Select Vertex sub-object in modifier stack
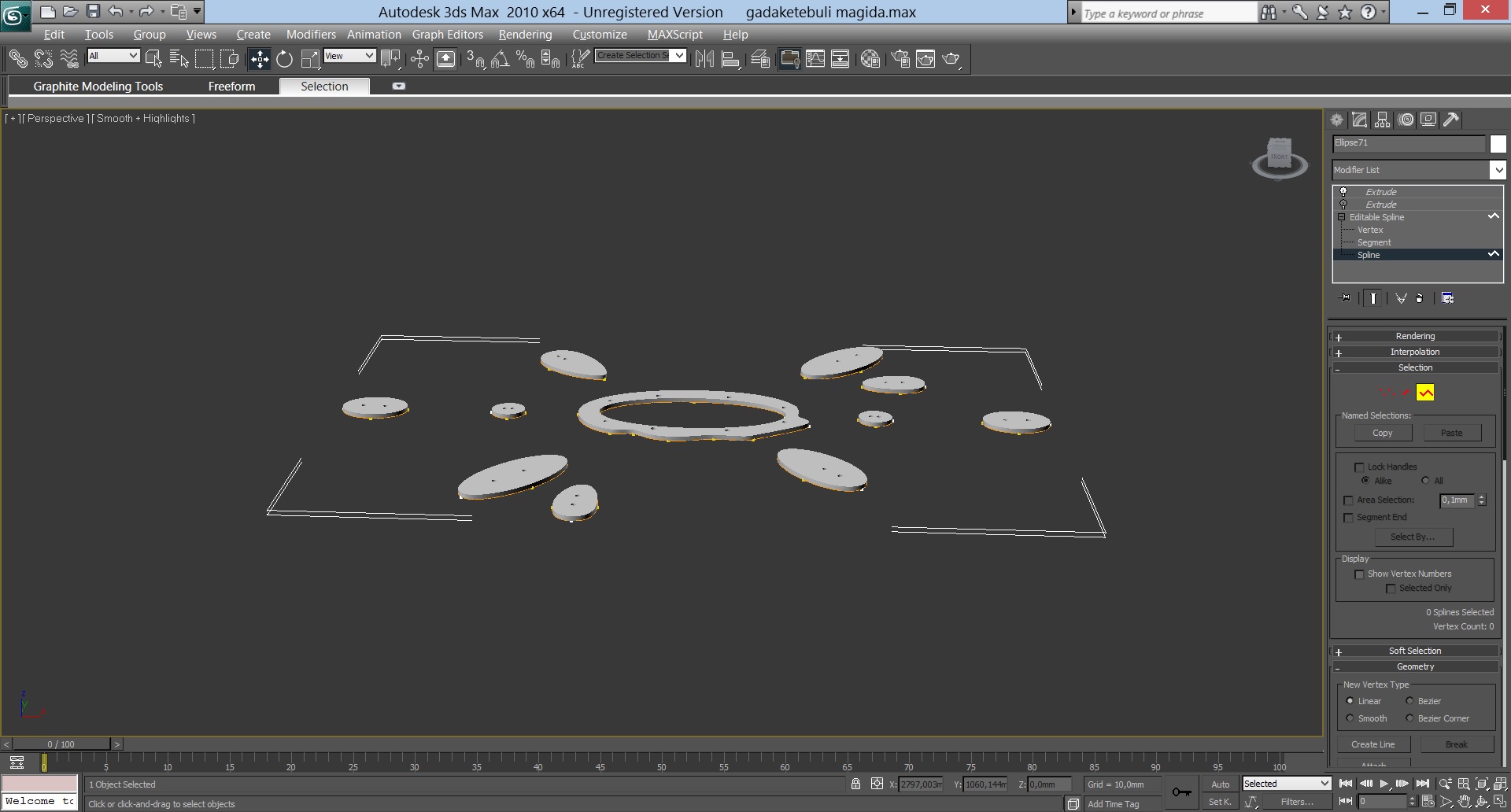This screenshot has height=812, width=1511. pos(1370,230)
